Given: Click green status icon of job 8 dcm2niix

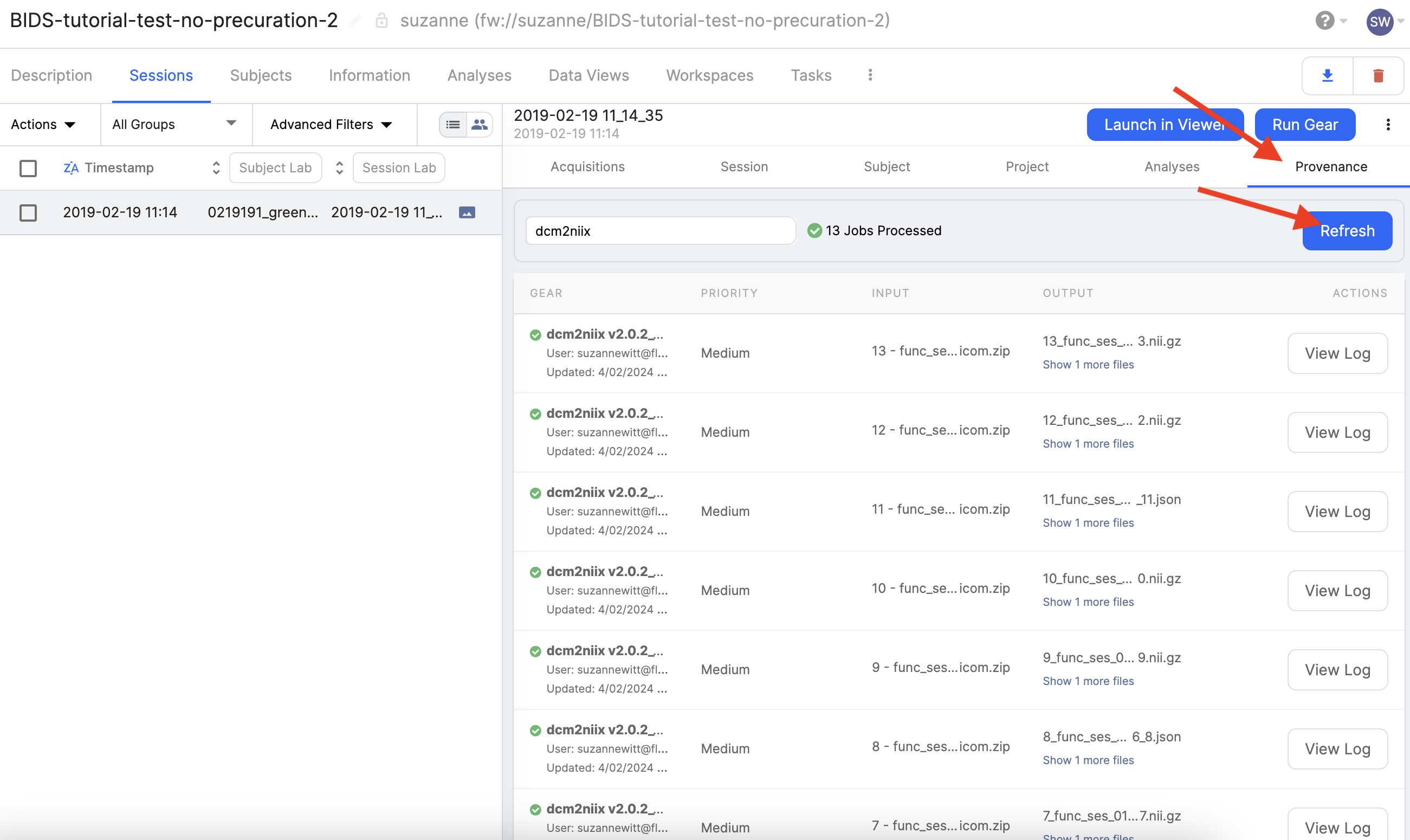Looking at the screenshot, I should [535, 731].
